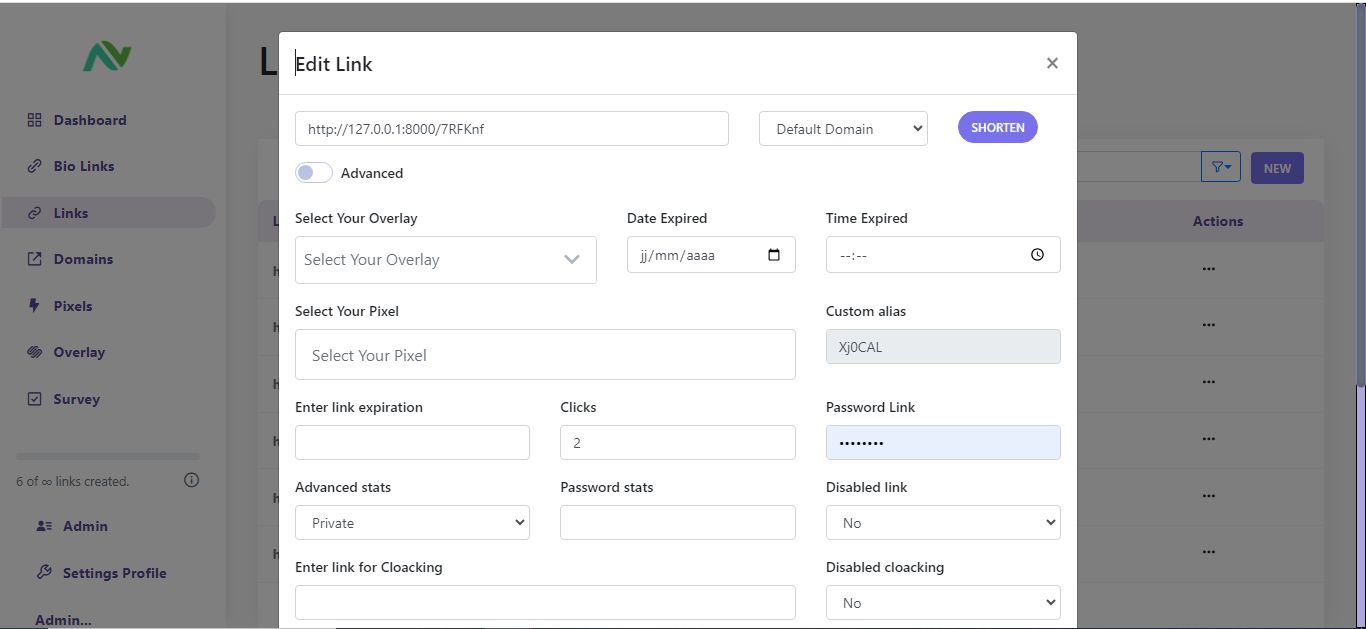Enable the Advanced toggle switch
The height and width of the screenshot is (629, 1366).
[314, 173]
